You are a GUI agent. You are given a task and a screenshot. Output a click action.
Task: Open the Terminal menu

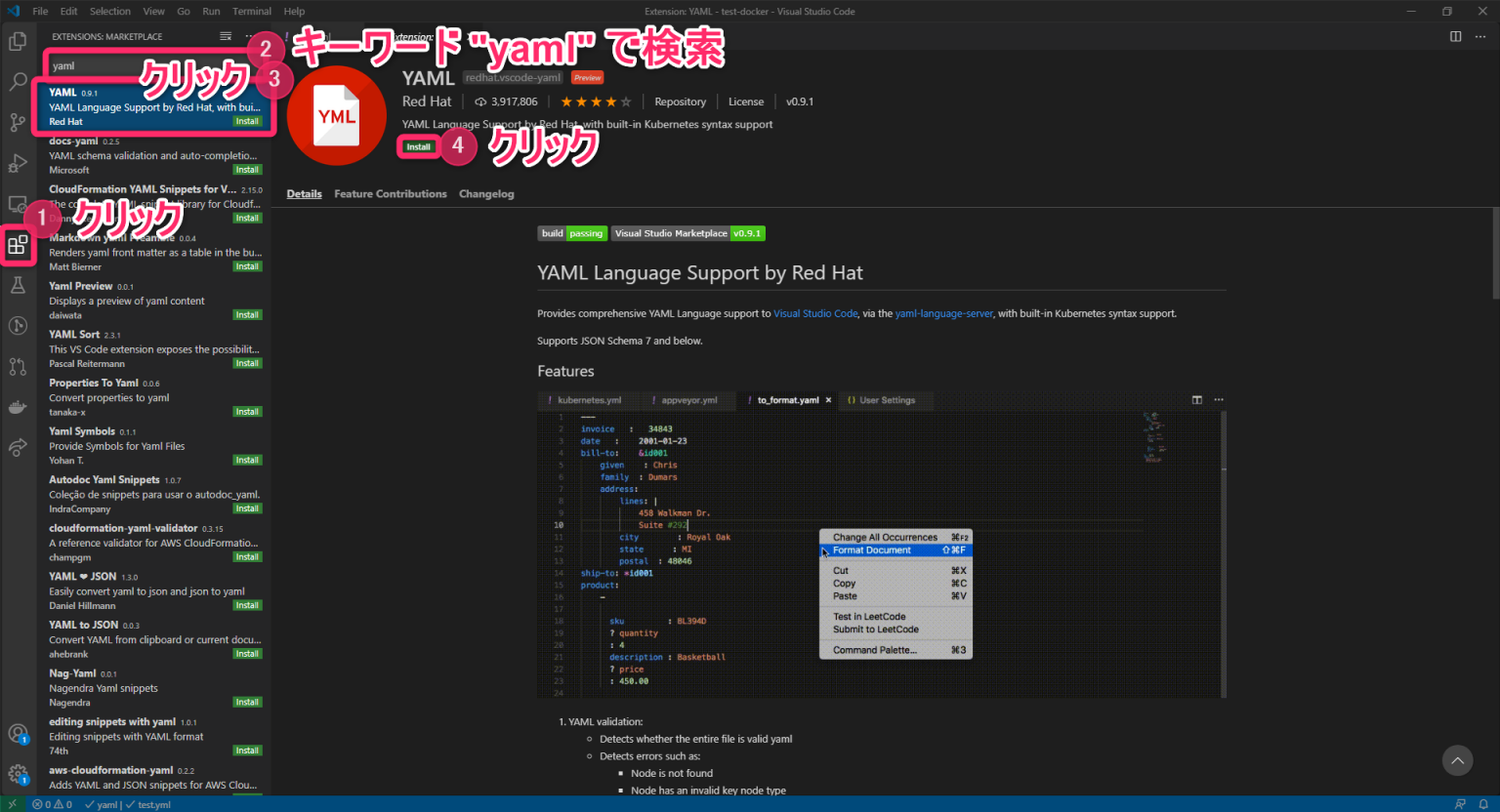(x=251, y=11)
